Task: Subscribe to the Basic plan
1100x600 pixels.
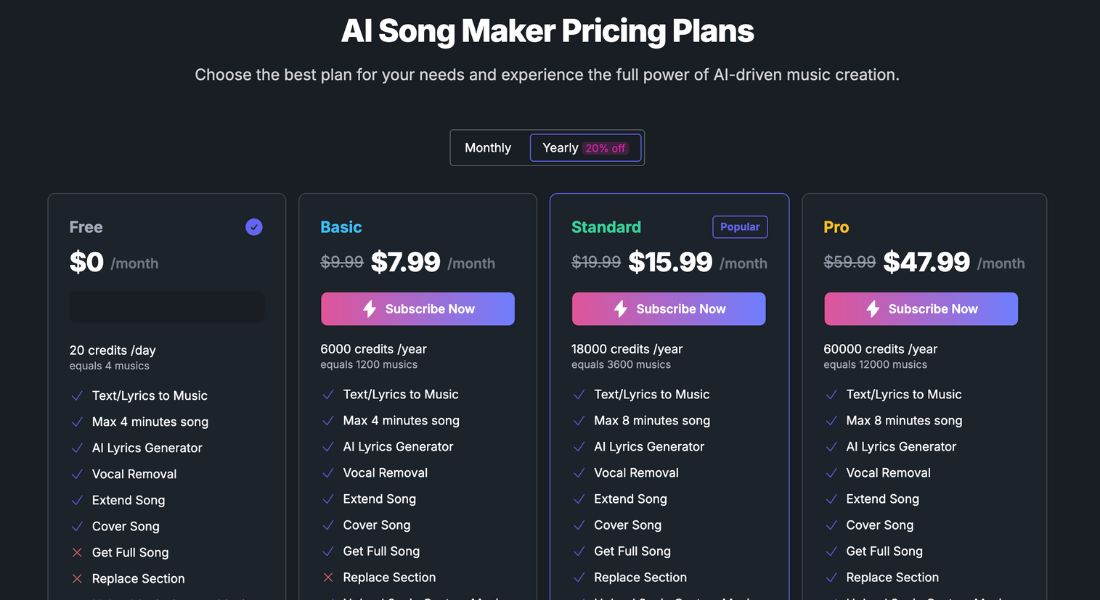Action: [x=417, y=309]
